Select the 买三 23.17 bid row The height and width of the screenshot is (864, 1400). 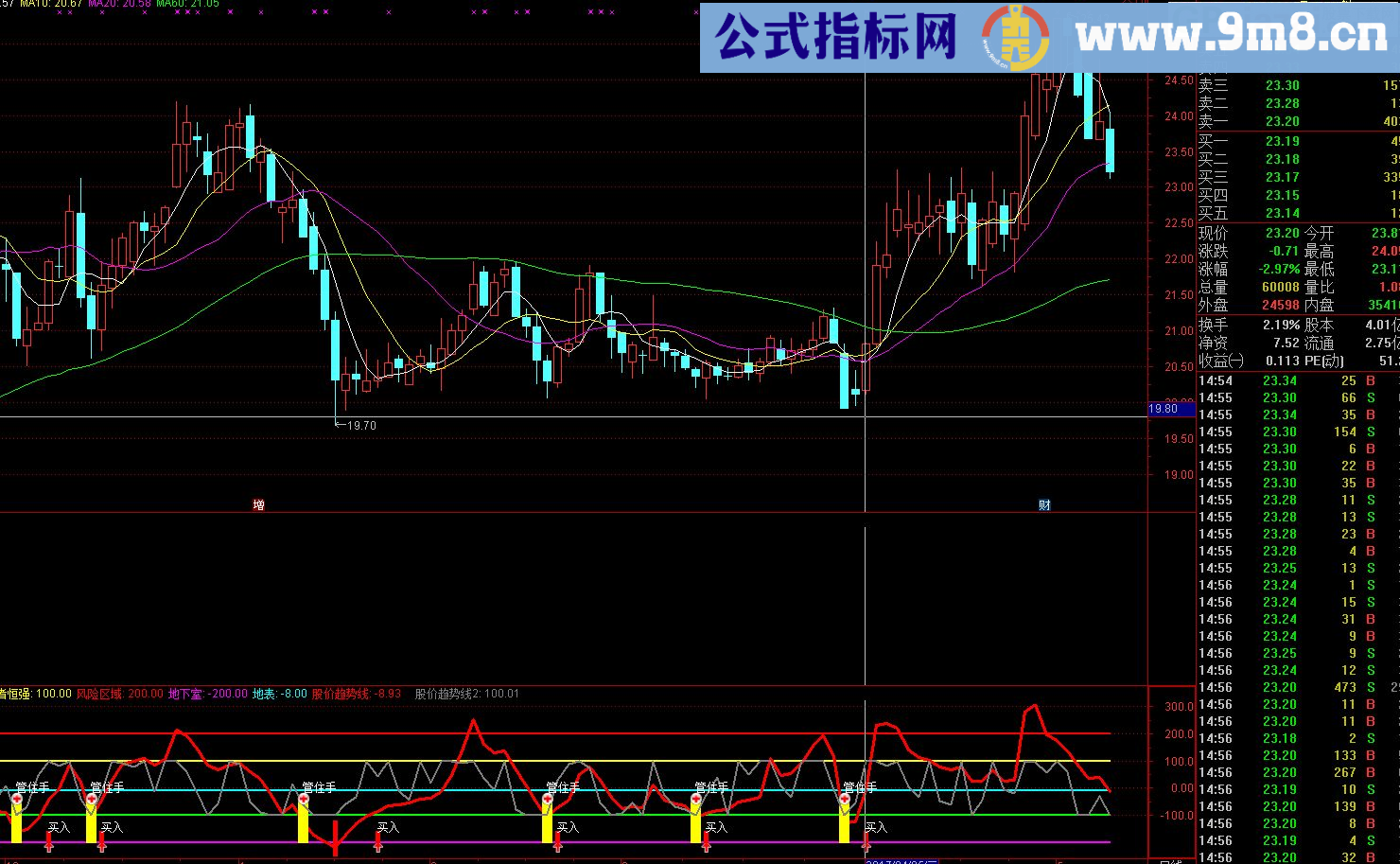(x=1299, y=177)
